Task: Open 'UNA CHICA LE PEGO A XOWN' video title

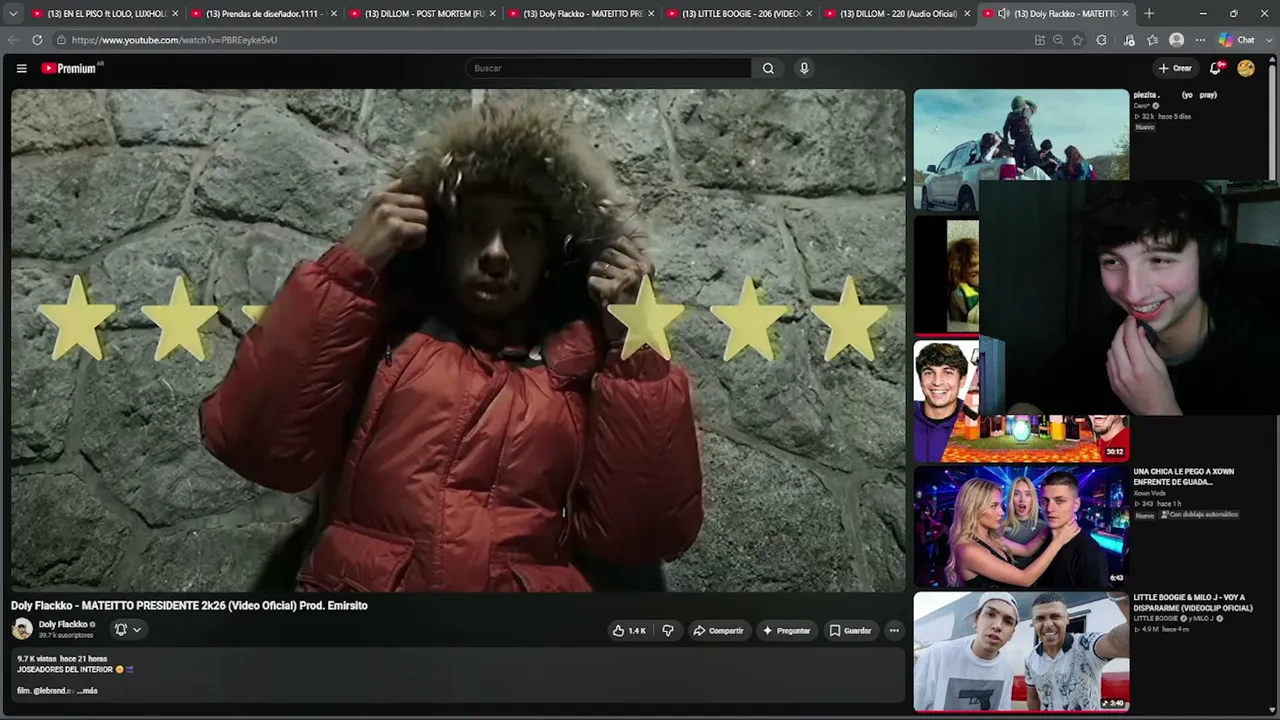Action: tap(1184, 476)
